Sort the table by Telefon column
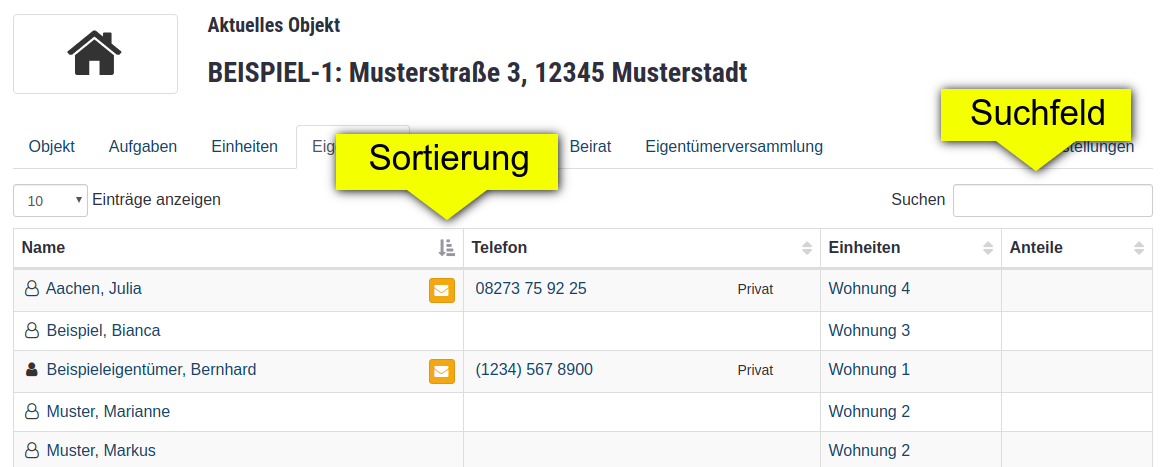This screenshot has width=1168, height=467. (807, 248)
